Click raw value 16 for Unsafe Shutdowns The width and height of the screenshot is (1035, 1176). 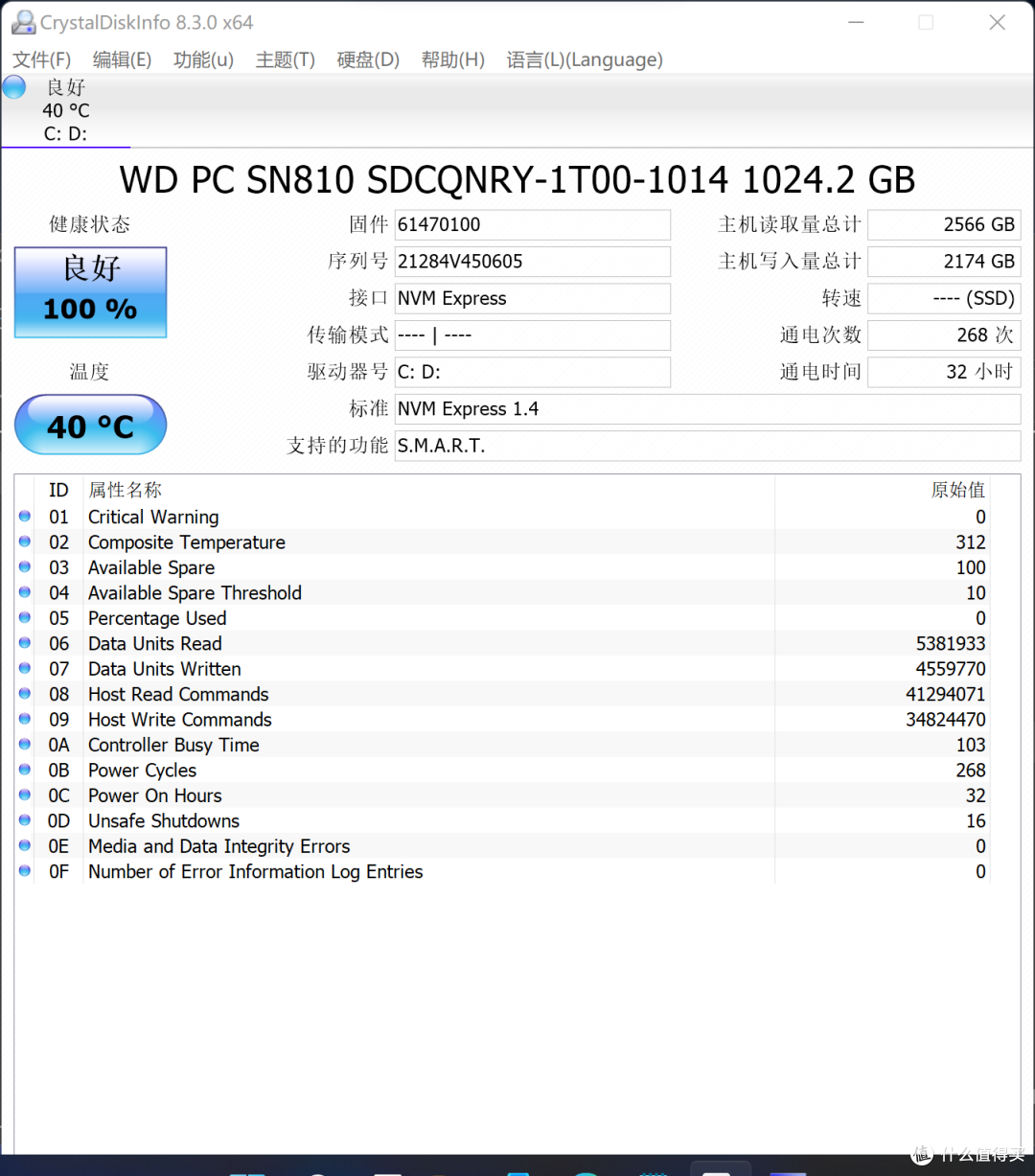976,821
